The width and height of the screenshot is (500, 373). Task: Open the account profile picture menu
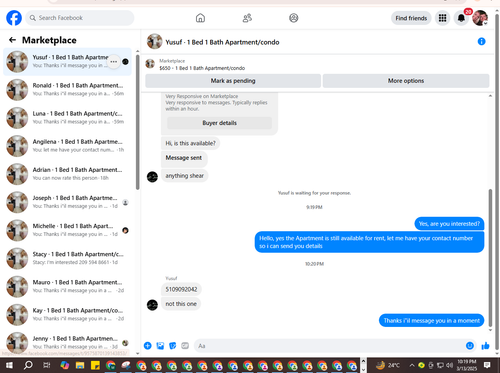(480, 18)
